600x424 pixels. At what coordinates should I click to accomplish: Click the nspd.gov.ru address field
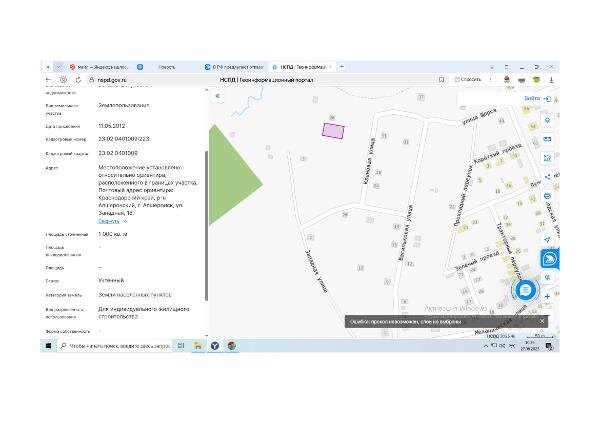pyautogui.click(x=112, y=80)
